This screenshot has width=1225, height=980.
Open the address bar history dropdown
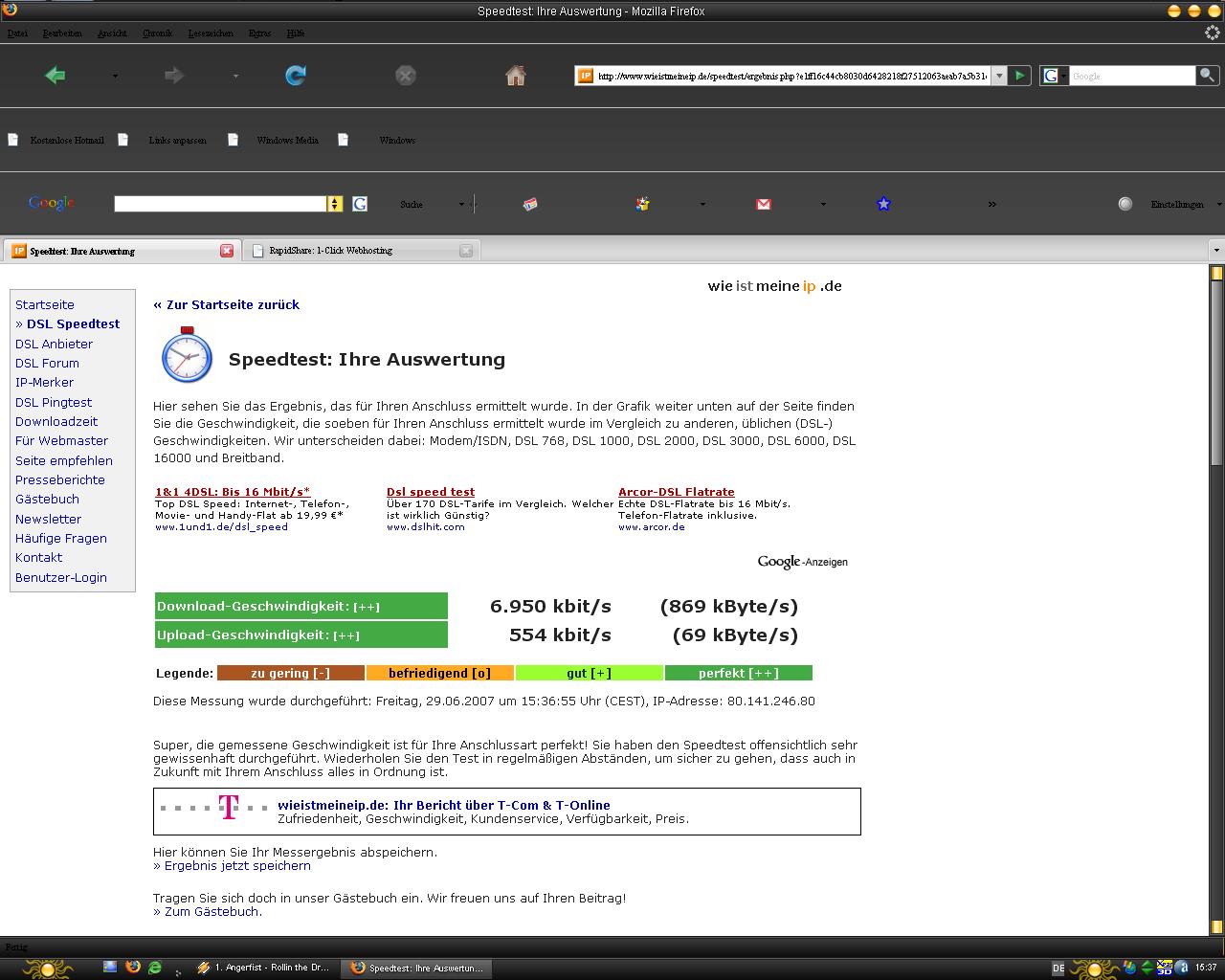coord(999,76)
